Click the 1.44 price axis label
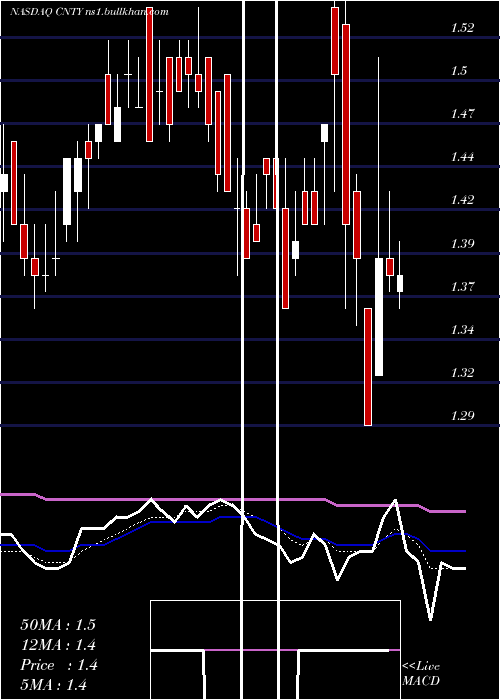Screen dimensions: 500x700 click(462, 157)
